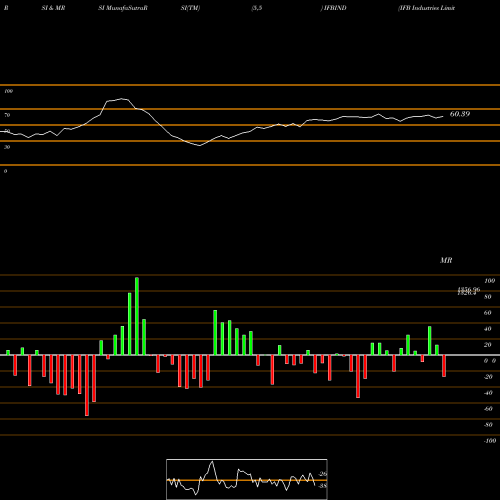Open the mini chart thumbnail at bottom
The height and width of the screenshot is (500, 500).
[247, 479]
